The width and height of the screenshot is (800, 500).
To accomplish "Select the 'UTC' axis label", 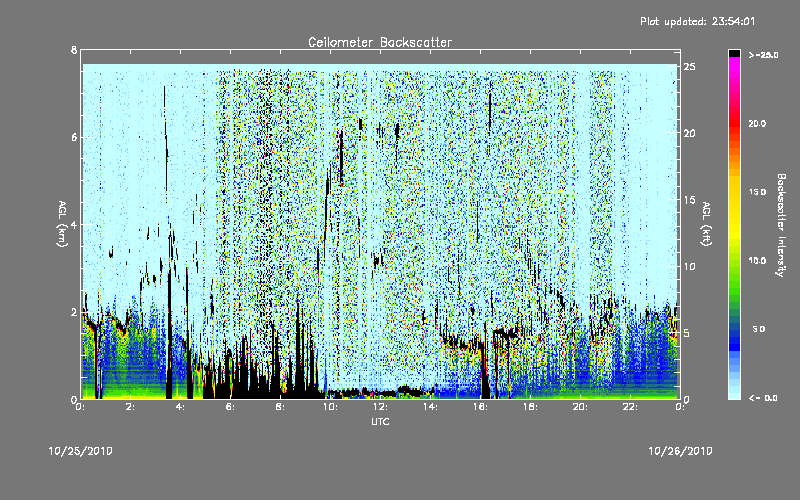I will pos(380,421).
